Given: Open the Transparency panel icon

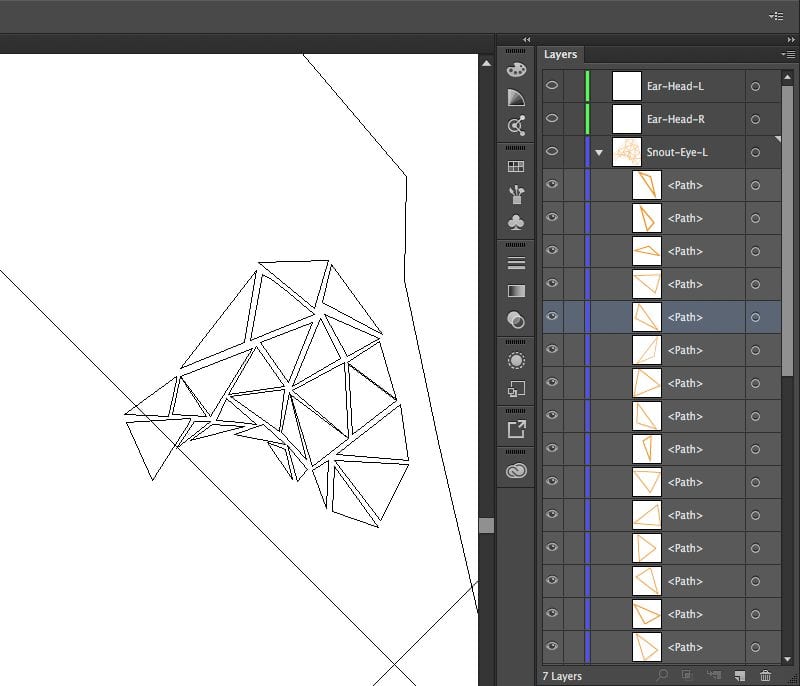Looking at the screenshot, I should [516, 320].
